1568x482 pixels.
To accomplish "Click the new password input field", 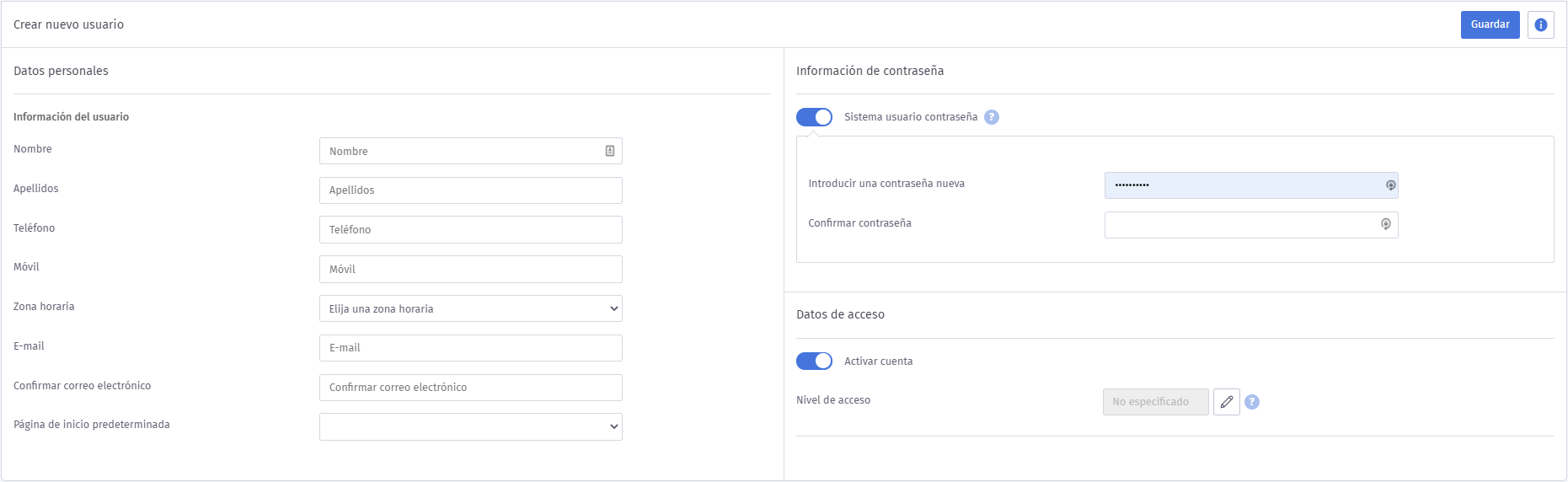I will pos(1251,185).
